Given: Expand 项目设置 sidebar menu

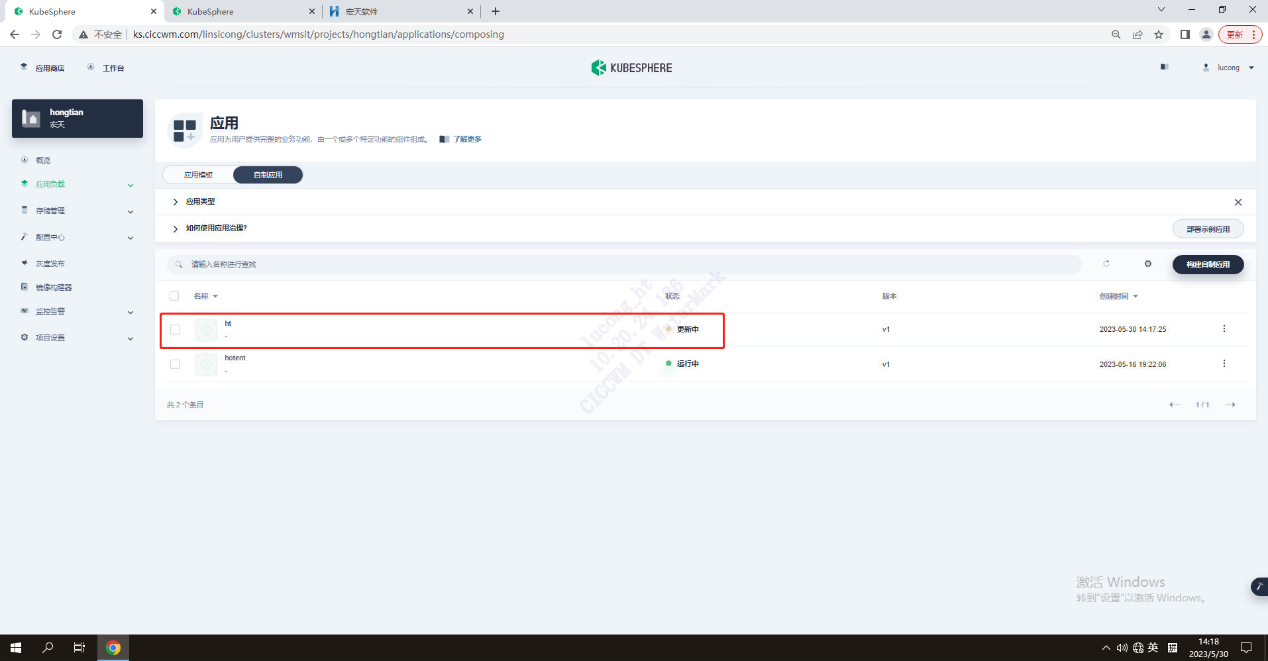Looking at the screenshot, I should coord(77,338).
